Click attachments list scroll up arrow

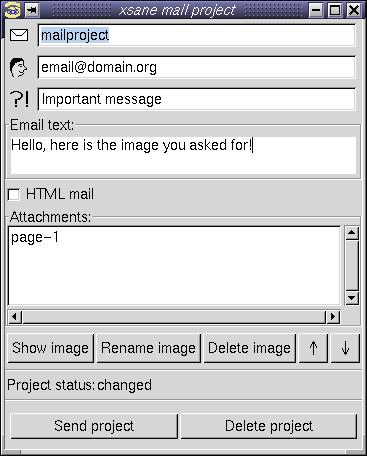[352, 233]
